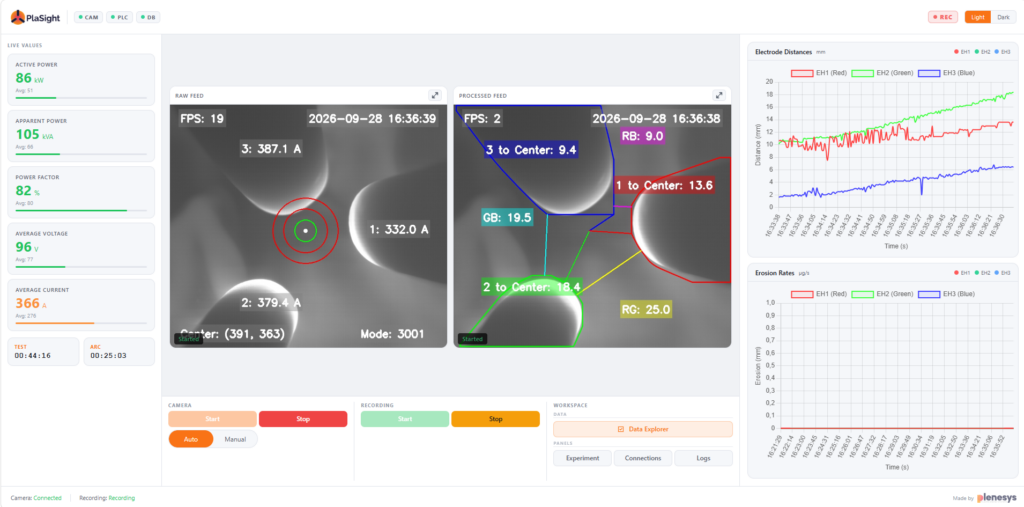1024x507 pixels.
Task: Toggle EH3 in Erosion Rates header legend
Action: point(1003,272)
